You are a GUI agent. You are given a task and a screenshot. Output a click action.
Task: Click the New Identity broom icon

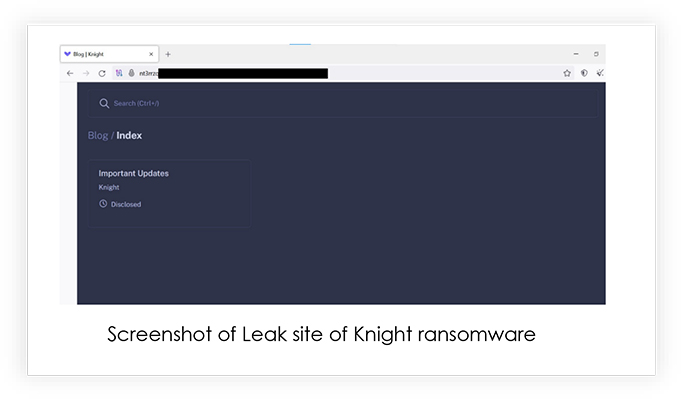600,73
